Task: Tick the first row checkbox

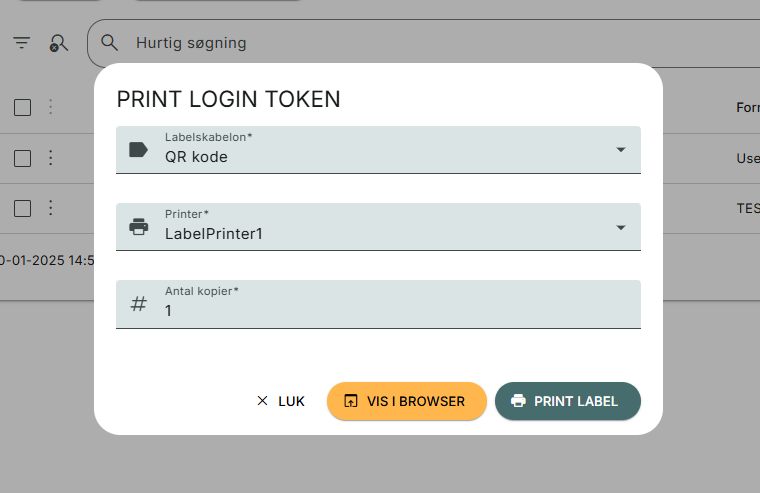Action: tap(22, 108)
